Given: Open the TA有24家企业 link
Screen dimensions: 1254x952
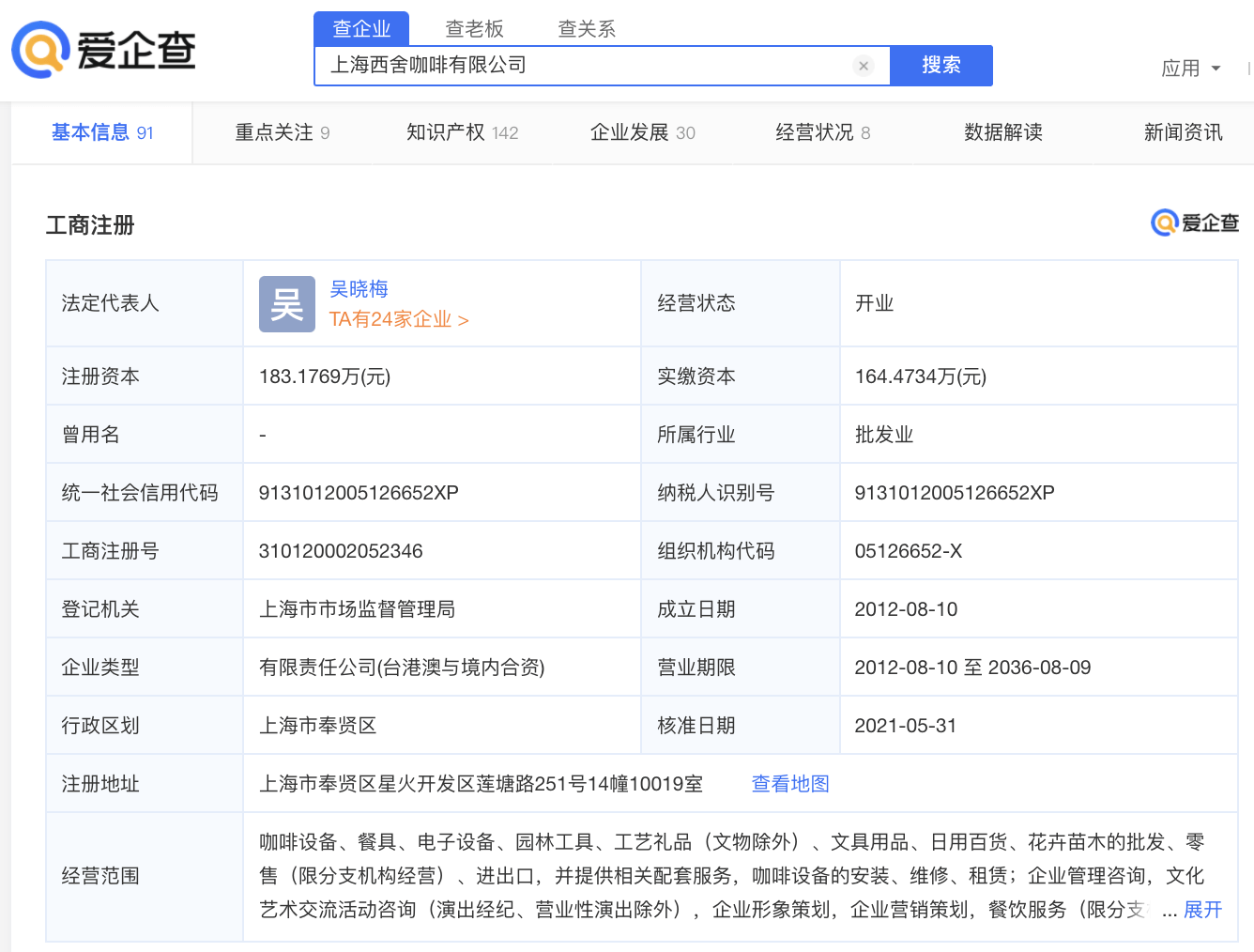Looking at the screenshot, I should pyautogui.click(x=399, y=319).
